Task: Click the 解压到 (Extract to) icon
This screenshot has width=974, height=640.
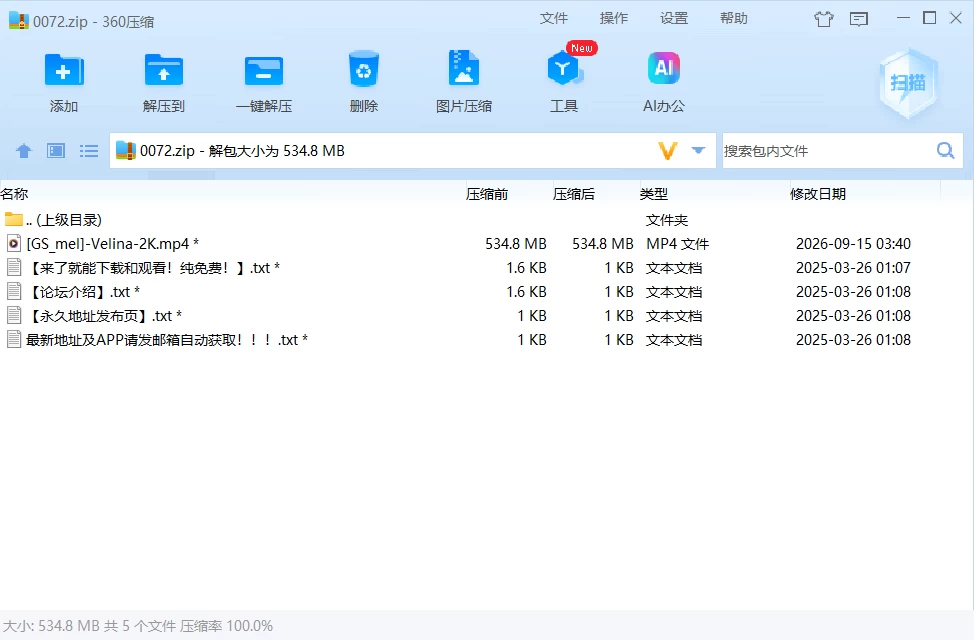Action: [x=163, y=70]
